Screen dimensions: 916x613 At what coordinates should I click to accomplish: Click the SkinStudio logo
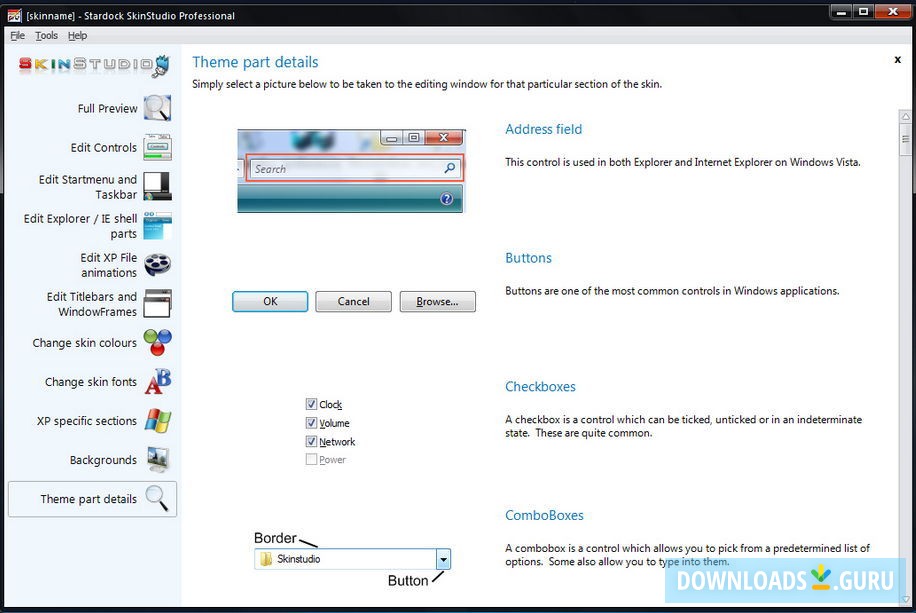click(x=93, y=65)
